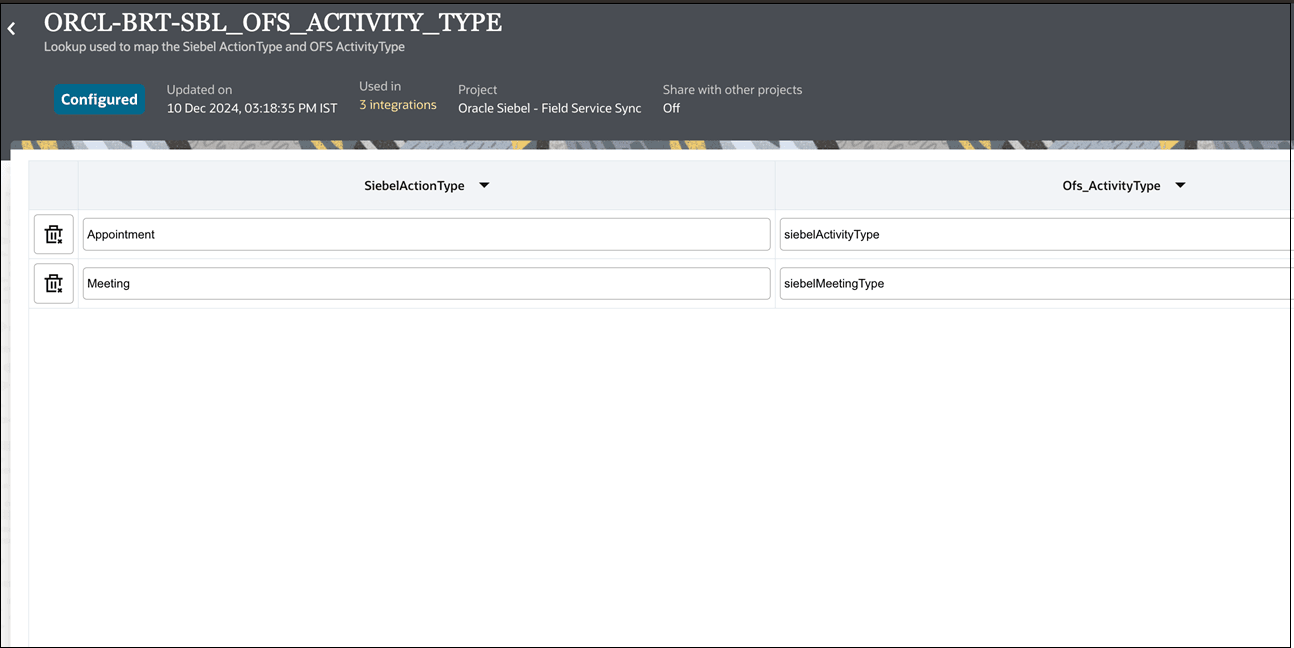Screen dimensions: 1294x648
Task: Click the Updated on label
Action: pos(199,90)
